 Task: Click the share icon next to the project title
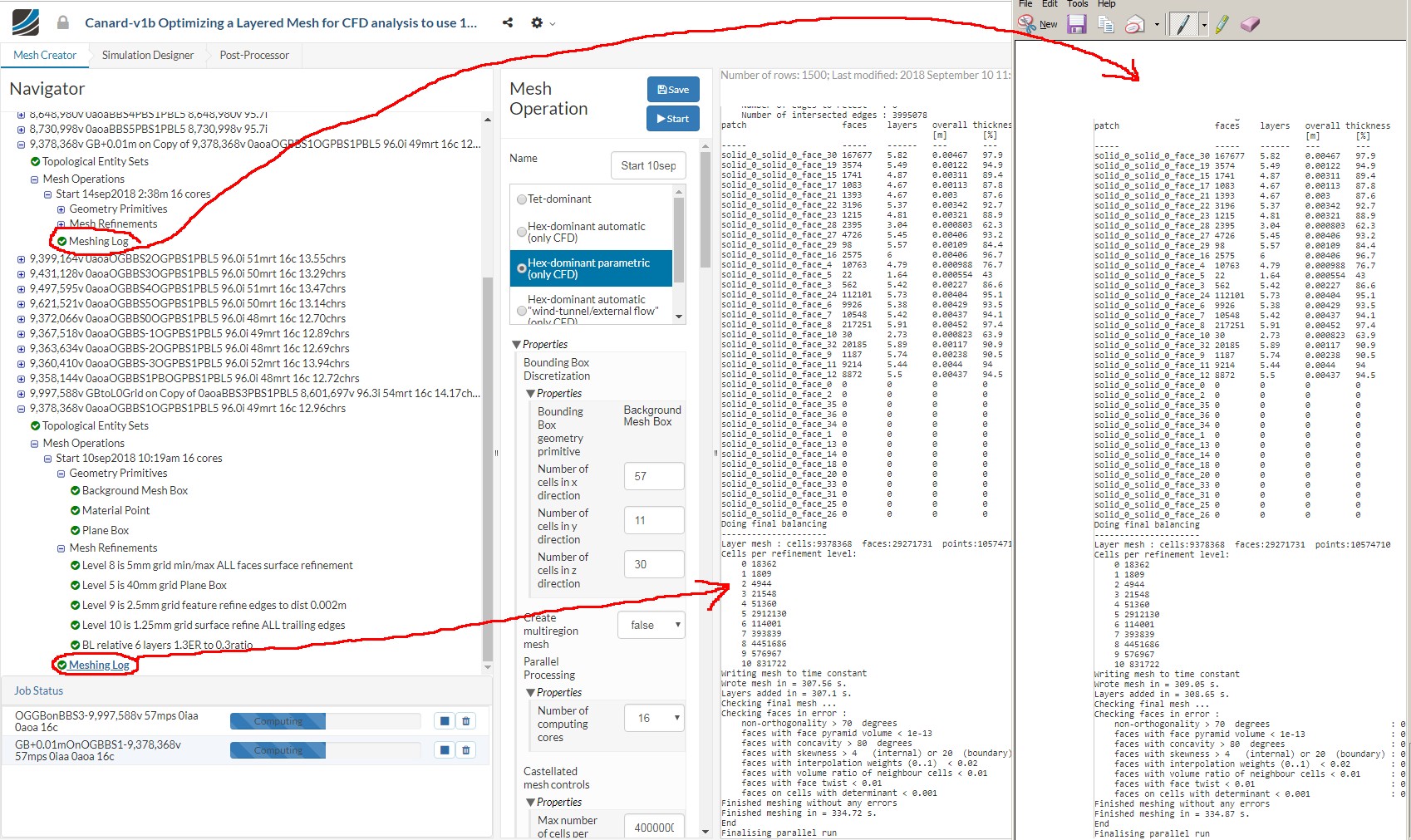tap(508, 22)
